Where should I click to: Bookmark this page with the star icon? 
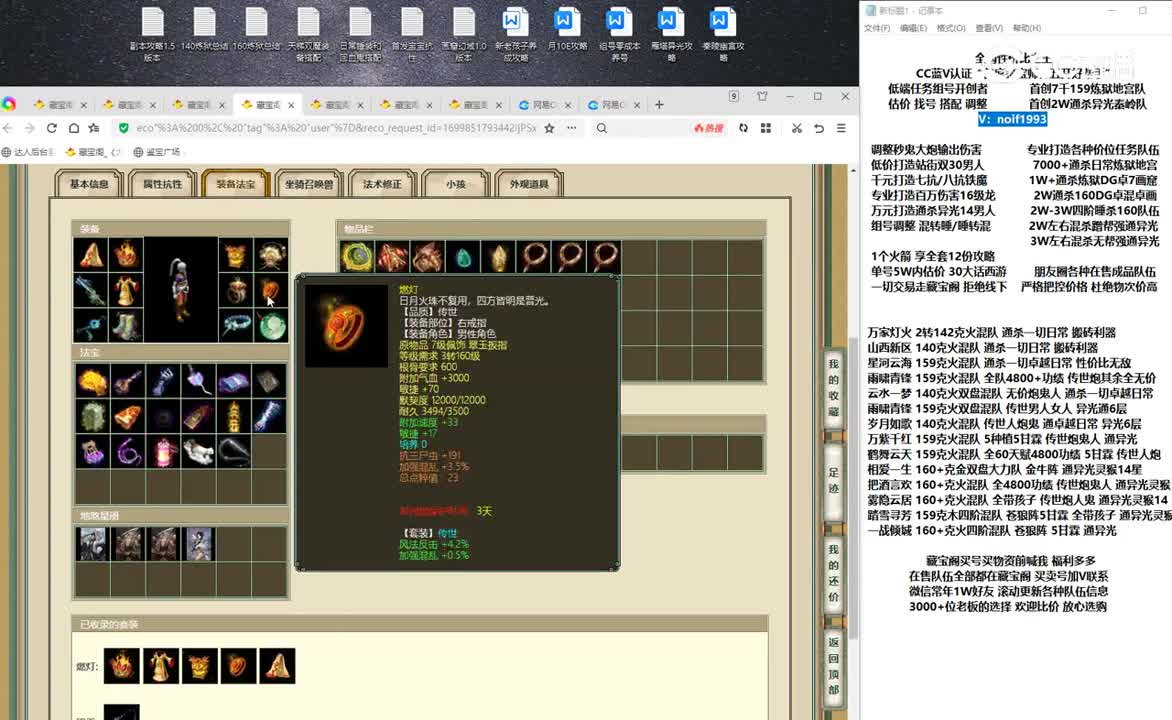(549, 128)
